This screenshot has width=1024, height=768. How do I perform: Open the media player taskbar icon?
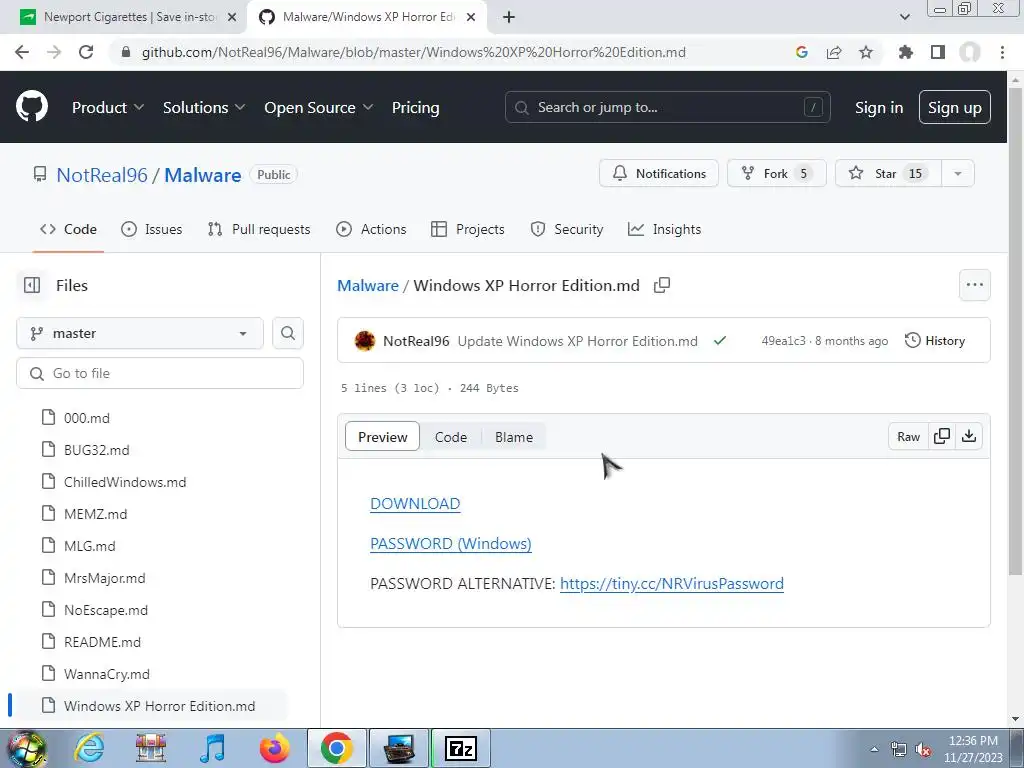[x=212, y=748]
